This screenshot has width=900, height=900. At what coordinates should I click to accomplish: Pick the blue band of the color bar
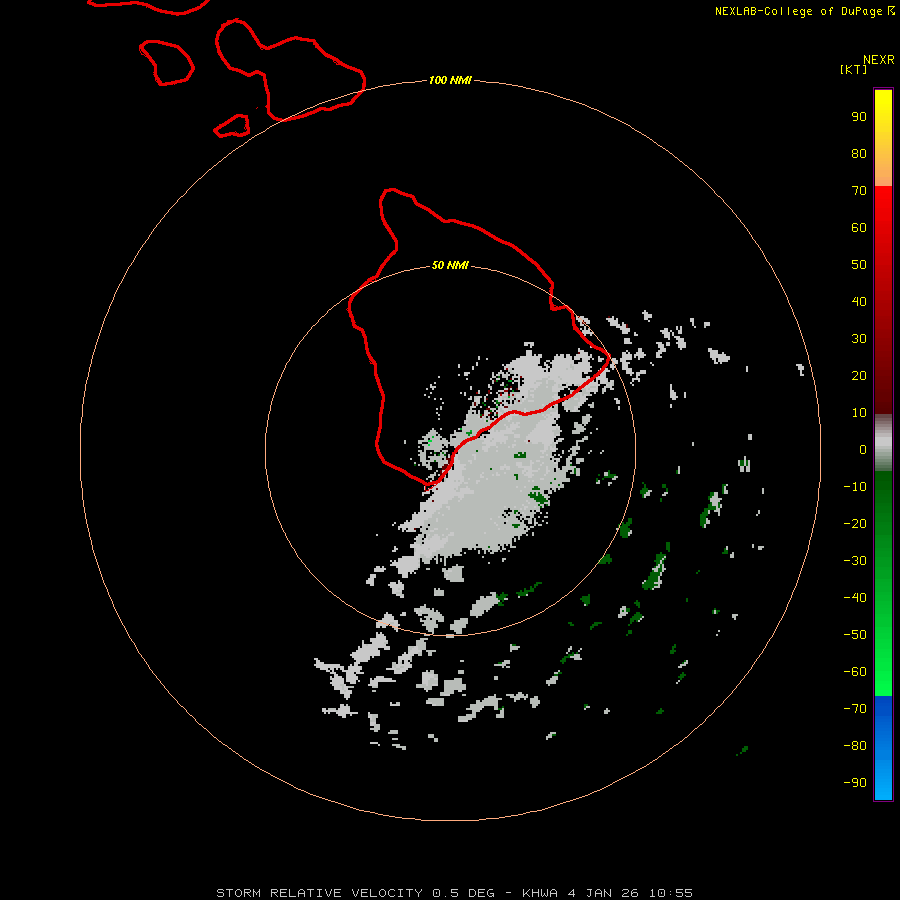[x=883, y=748]
